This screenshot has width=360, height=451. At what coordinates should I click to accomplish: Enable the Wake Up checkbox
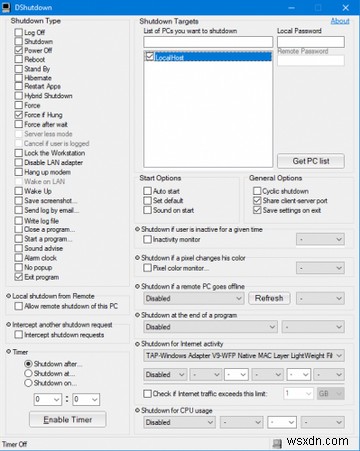pyautogui.click(x=19, y=191)
